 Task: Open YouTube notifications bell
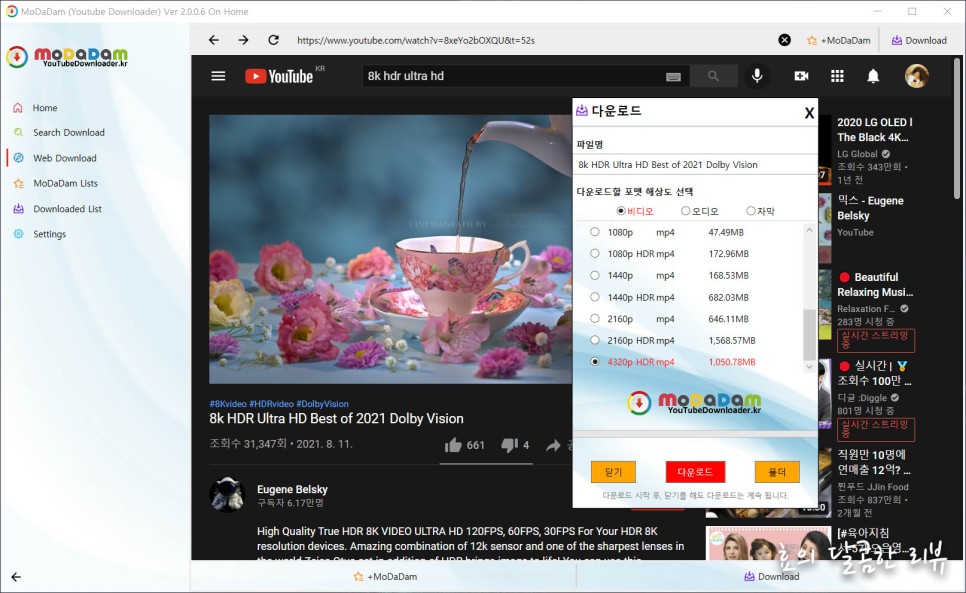pyautogui.click(x=872, y=75)
